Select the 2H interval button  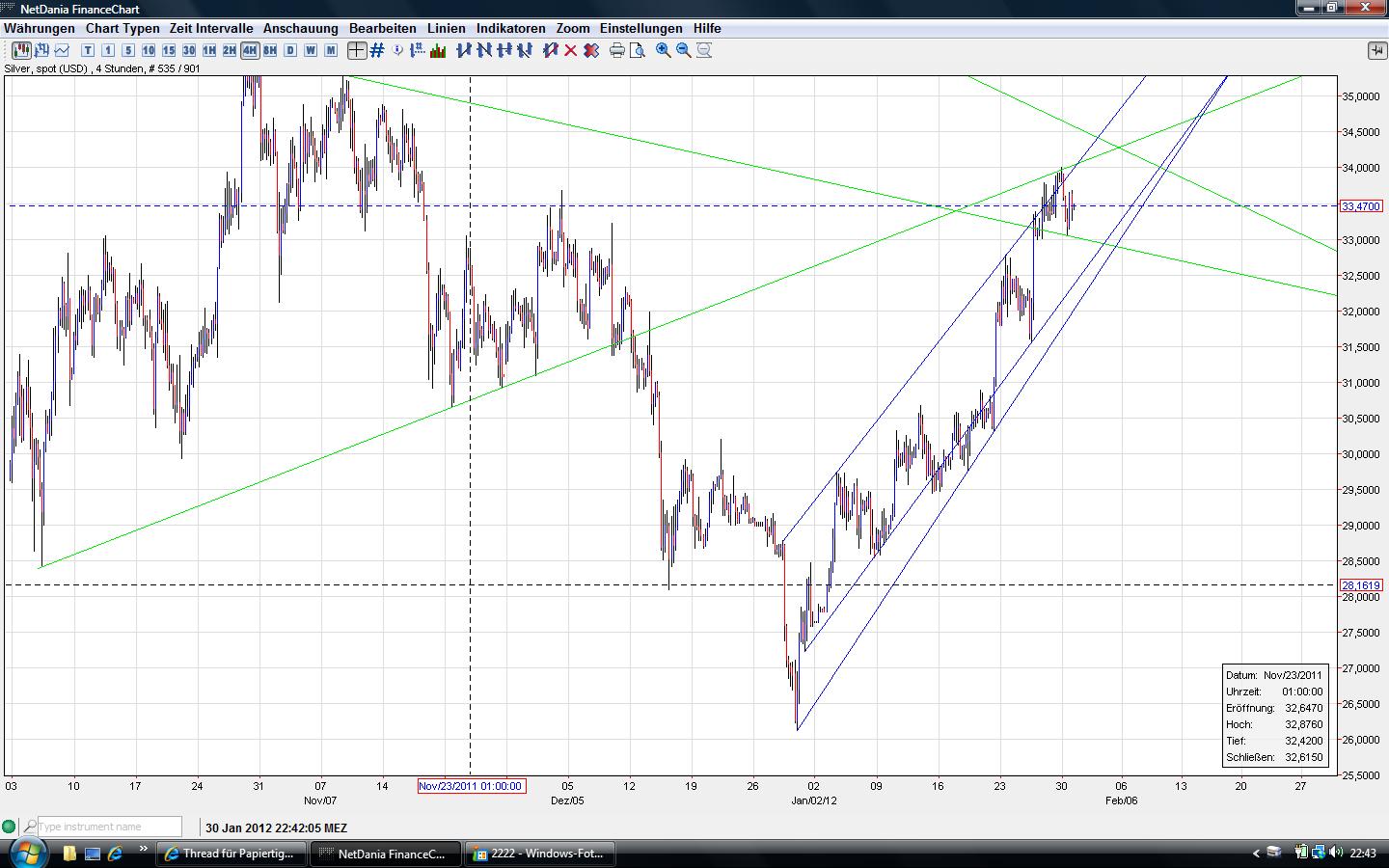[x=230, y=50]
